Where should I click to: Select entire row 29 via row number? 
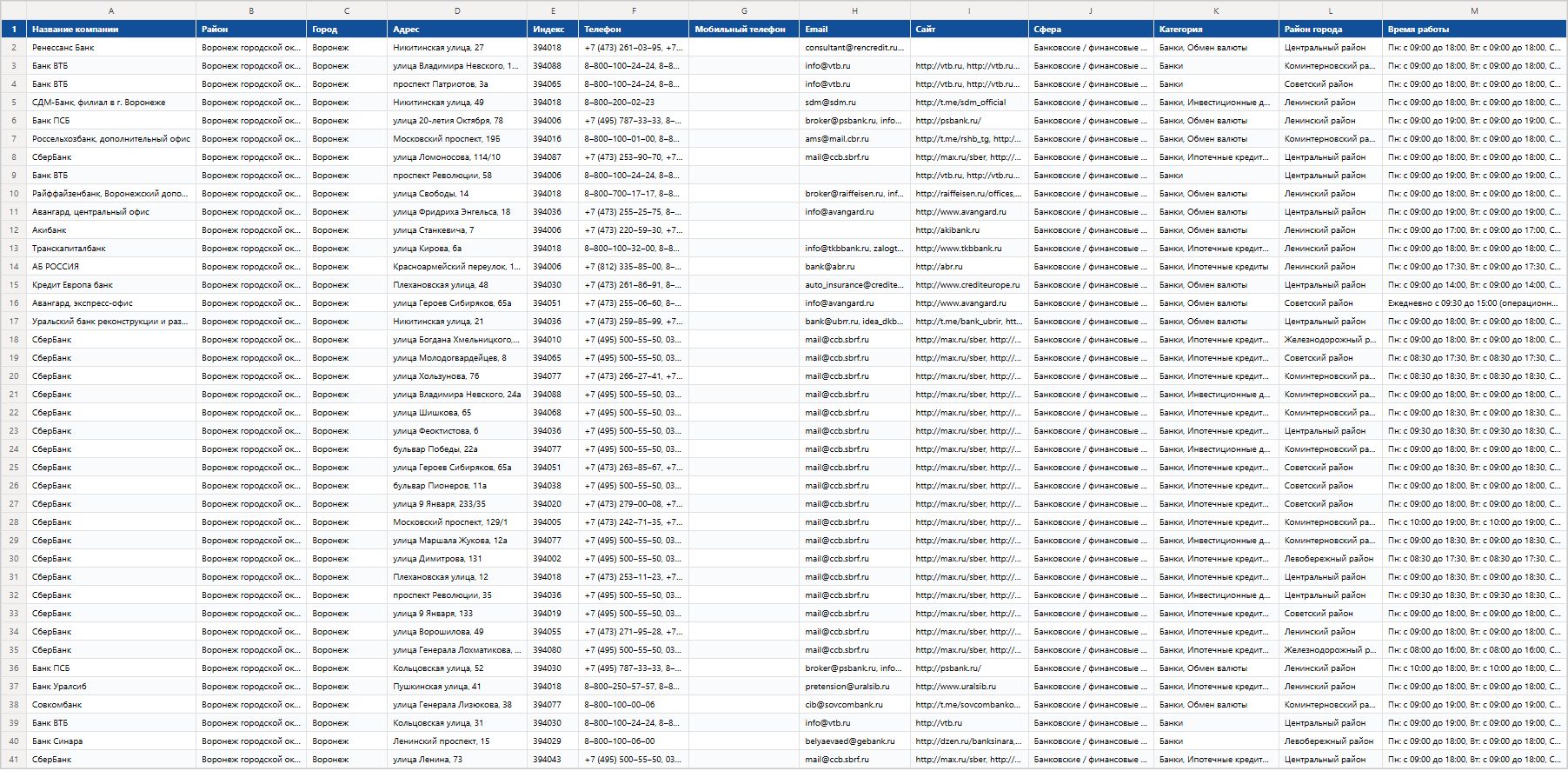[x=14, y=541]
